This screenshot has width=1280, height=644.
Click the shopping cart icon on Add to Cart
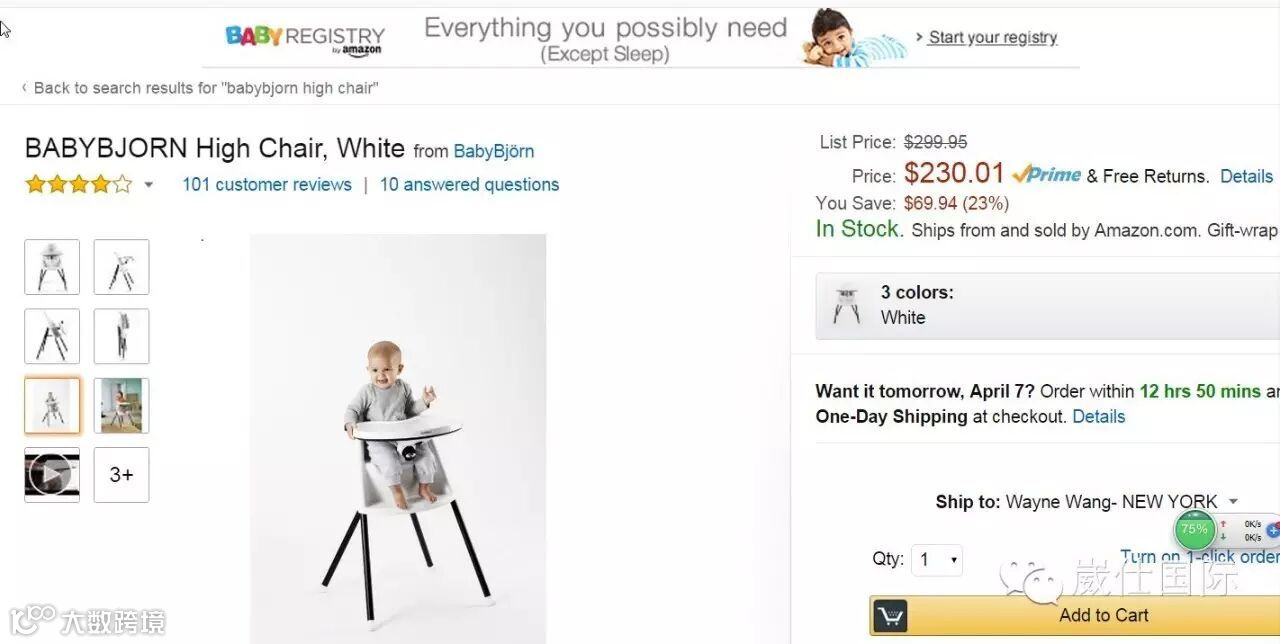(x=890, y=615)
